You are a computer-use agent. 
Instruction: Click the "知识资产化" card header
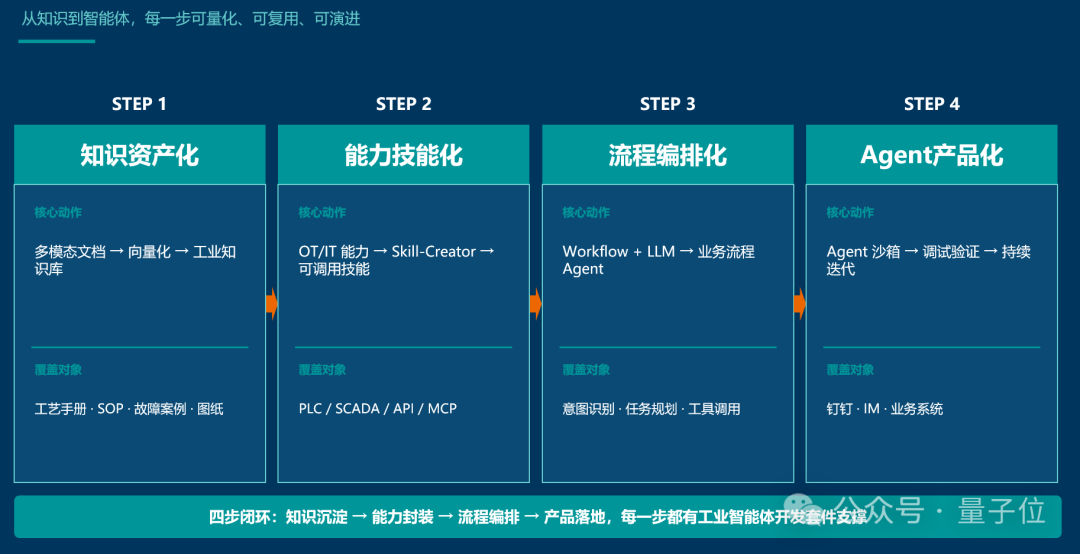(140, 155)
